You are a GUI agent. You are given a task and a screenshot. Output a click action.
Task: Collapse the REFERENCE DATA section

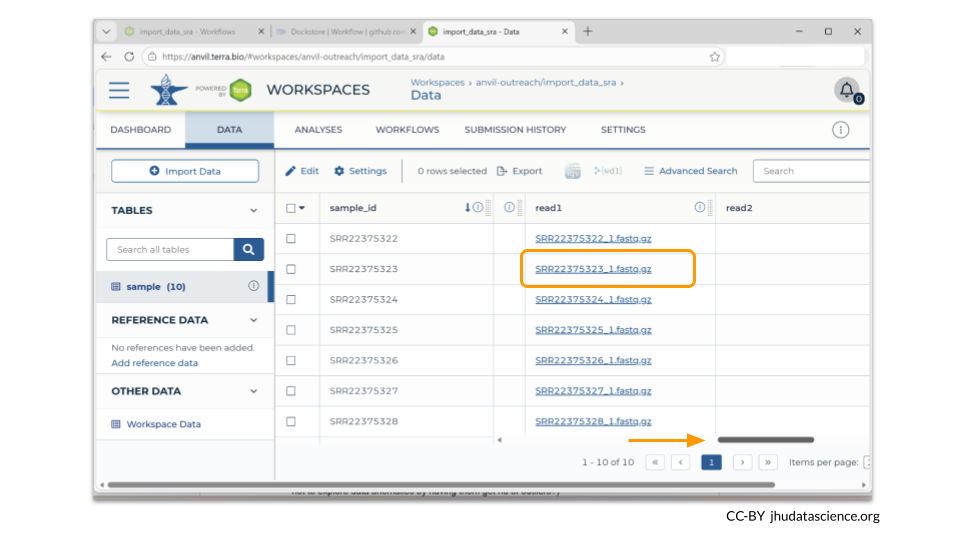[x=253, y=320]
